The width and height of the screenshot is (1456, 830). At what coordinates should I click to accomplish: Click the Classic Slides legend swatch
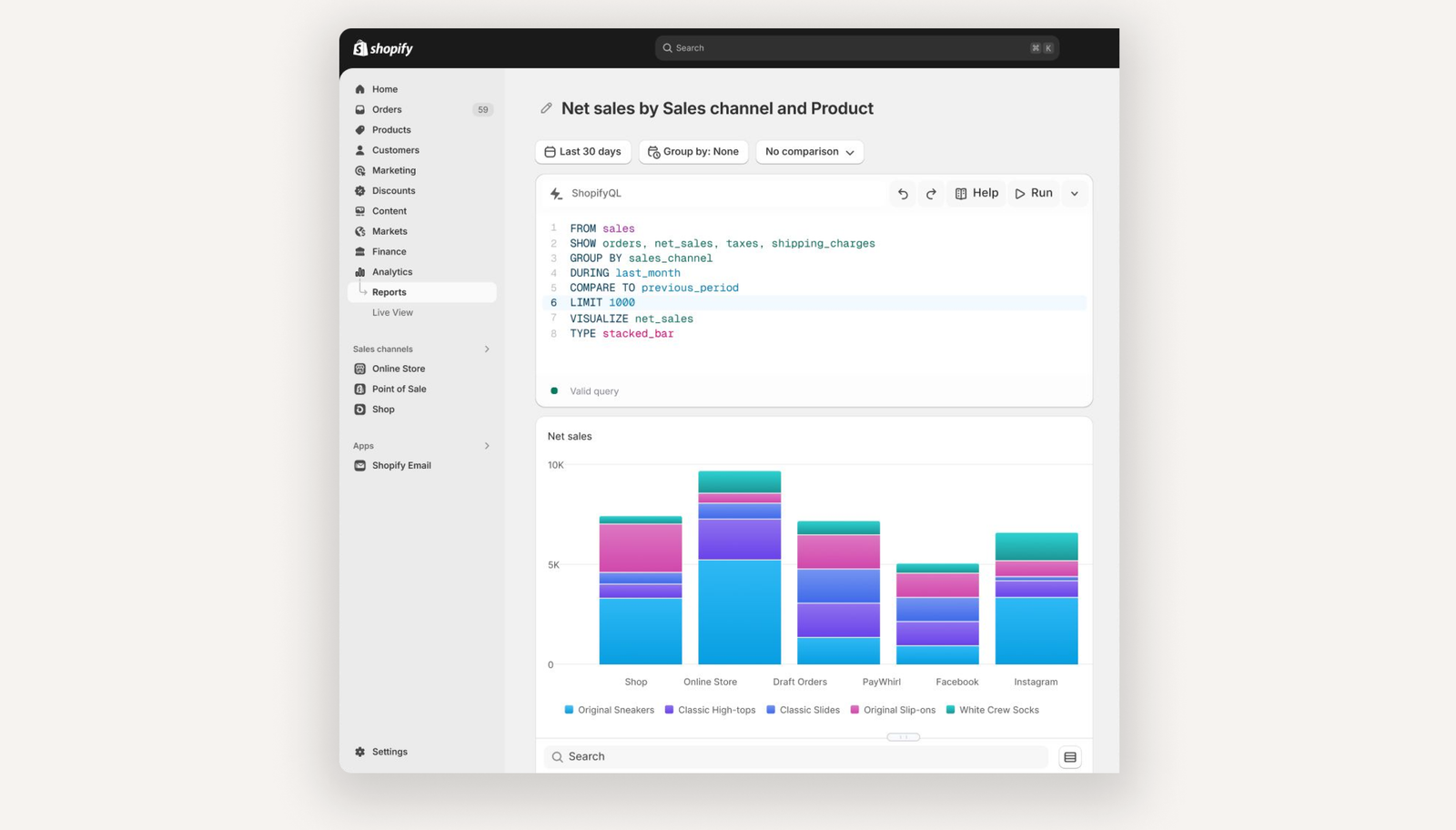pos(771,710)
